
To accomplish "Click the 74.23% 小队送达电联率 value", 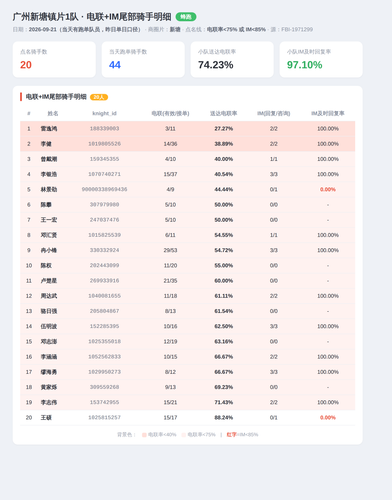I will coord(216,65).
